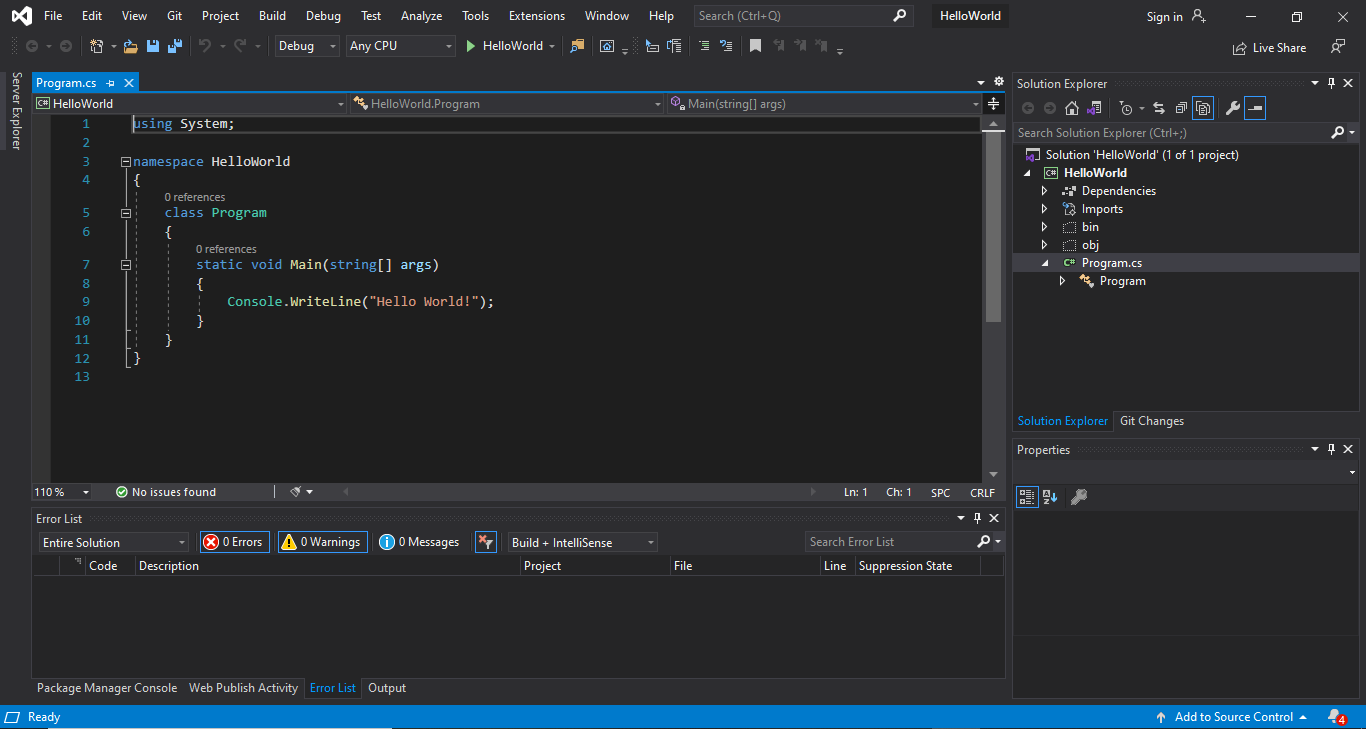Click the bookmark icon in the toolbar
This screenshot has width=1366, height=729.
tap(755, 46)
